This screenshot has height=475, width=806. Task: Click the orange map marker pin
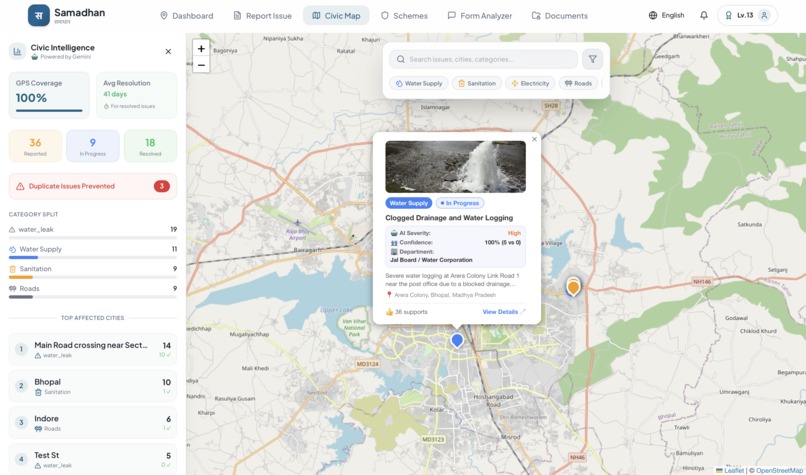coord(573,286)
